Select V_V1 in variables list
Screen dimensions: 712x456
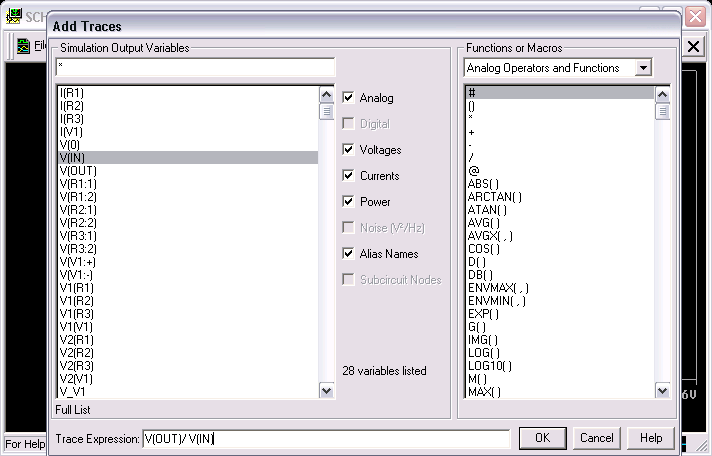(x=188, y=392)
